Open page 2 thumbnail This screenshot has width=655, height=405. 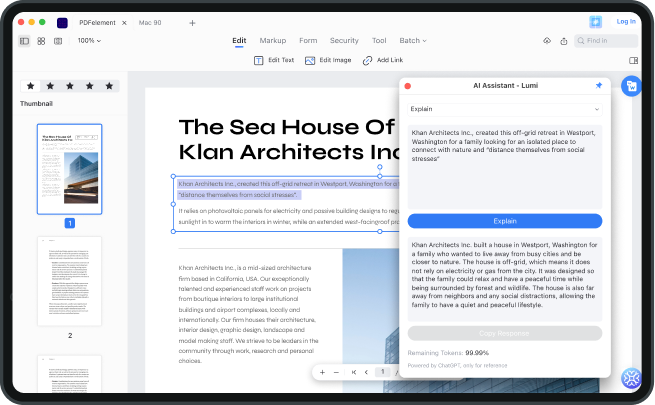pos(69,281)
